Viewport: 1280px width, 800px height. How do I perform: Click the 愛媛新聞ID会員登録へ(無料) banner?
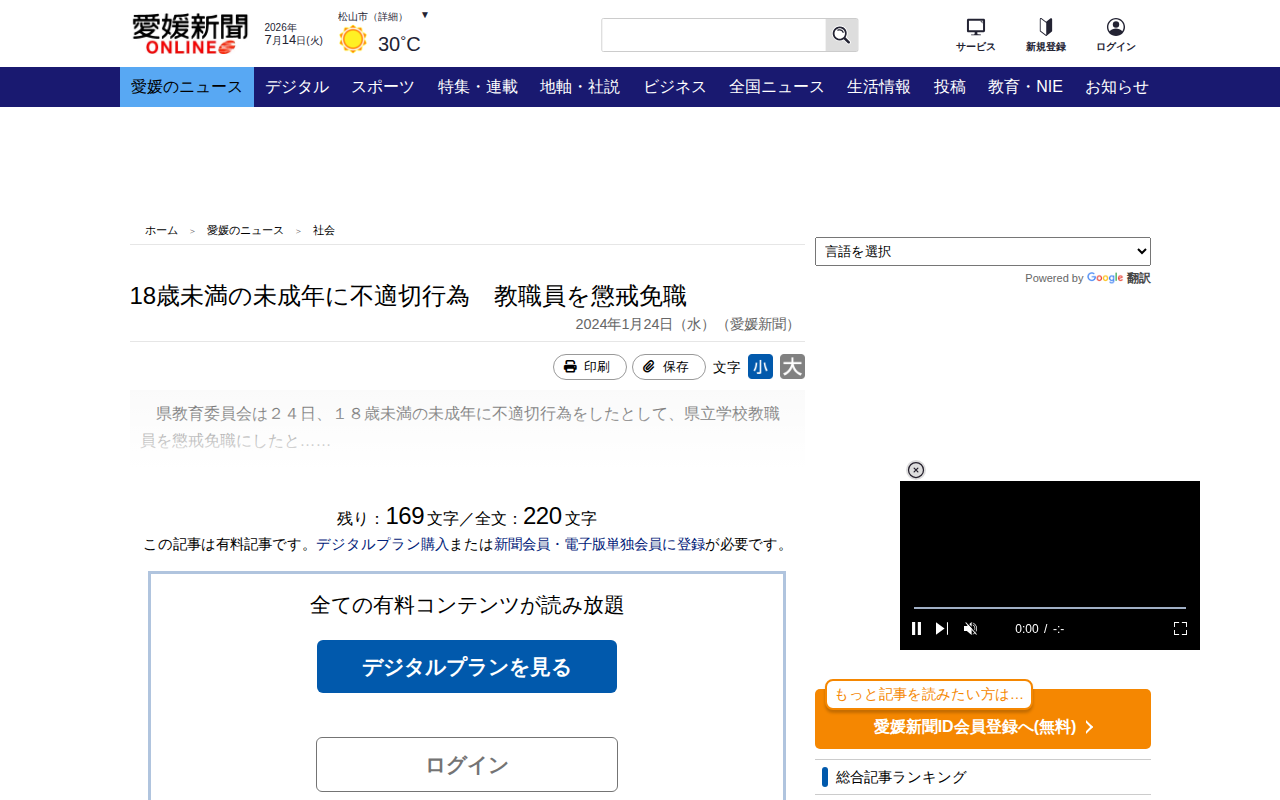coord(983,719)
